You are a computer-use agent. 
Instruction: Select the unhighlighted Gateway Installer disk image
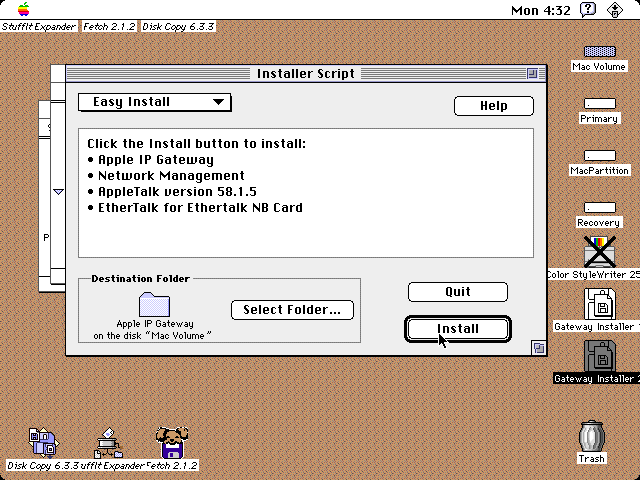(x=599, y=304)
